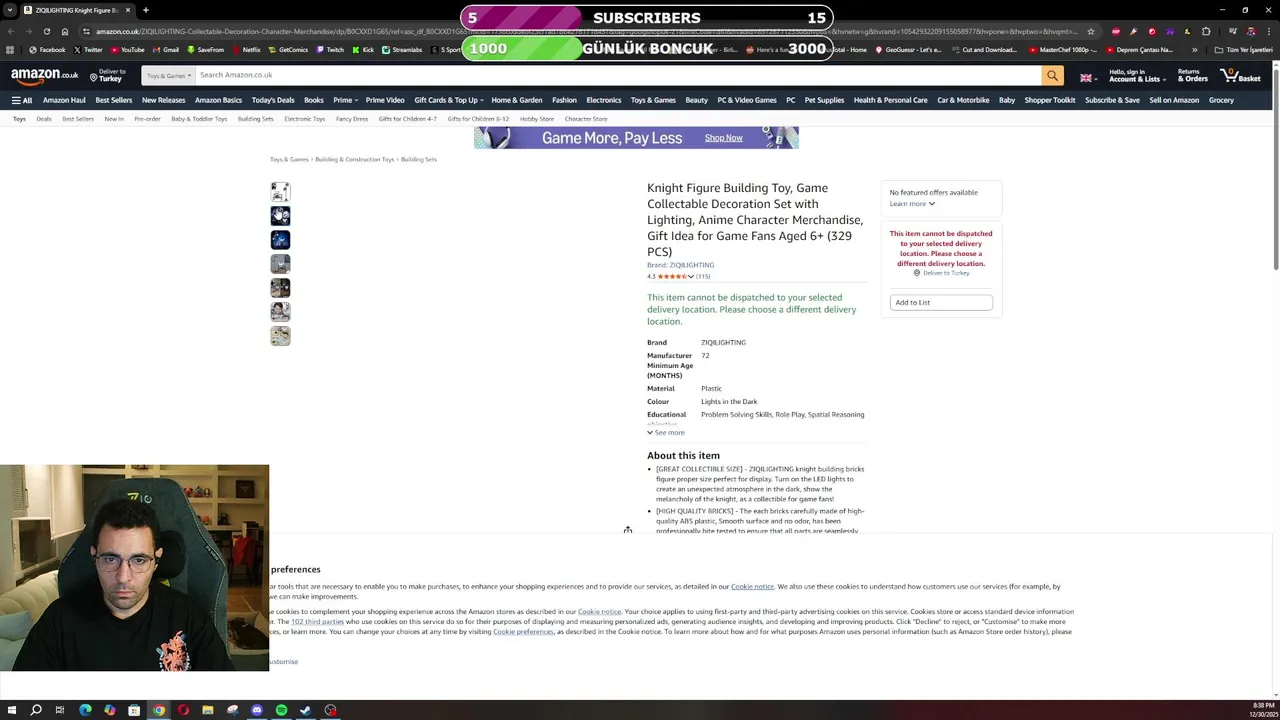1280x720 pixels.
Task: Open the Basket cart icon
Action: 1239,75
